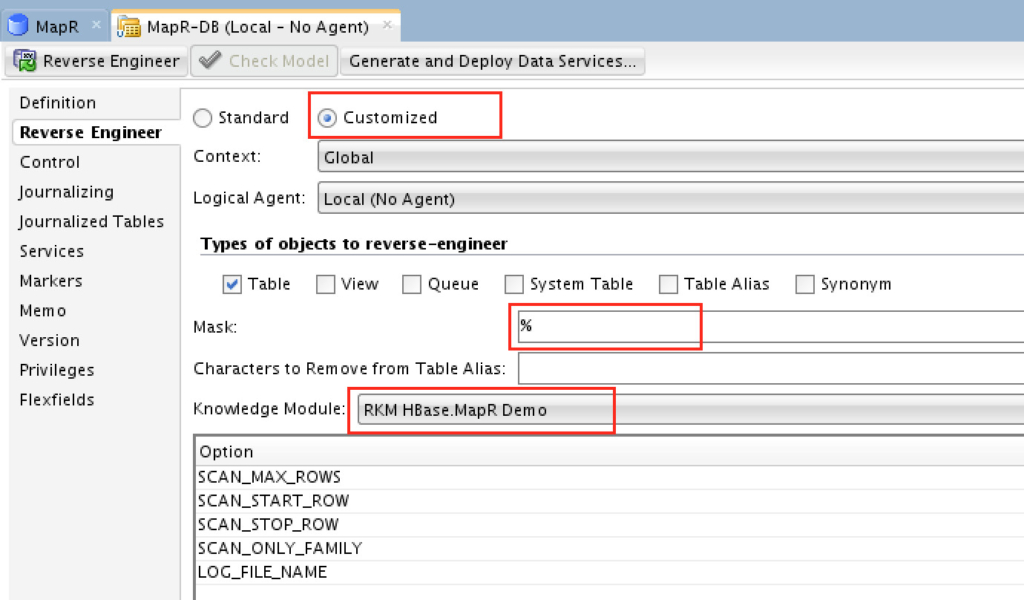Click the Check Model button label
The height and width of the screenshot is (600, 1024).
[279, 61]
